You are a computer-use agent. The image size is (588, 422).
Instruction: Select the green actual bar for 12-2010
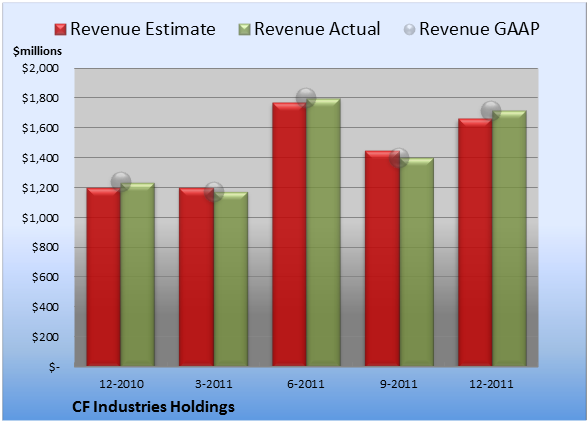[138, 275]
